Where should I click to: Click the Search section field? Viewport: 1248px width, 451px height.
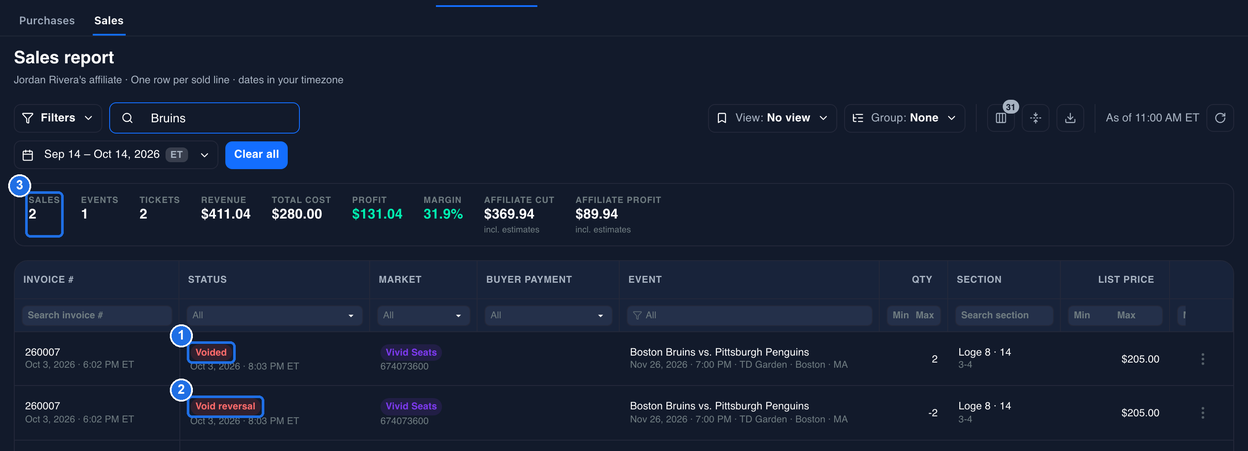click(1004, 315)
